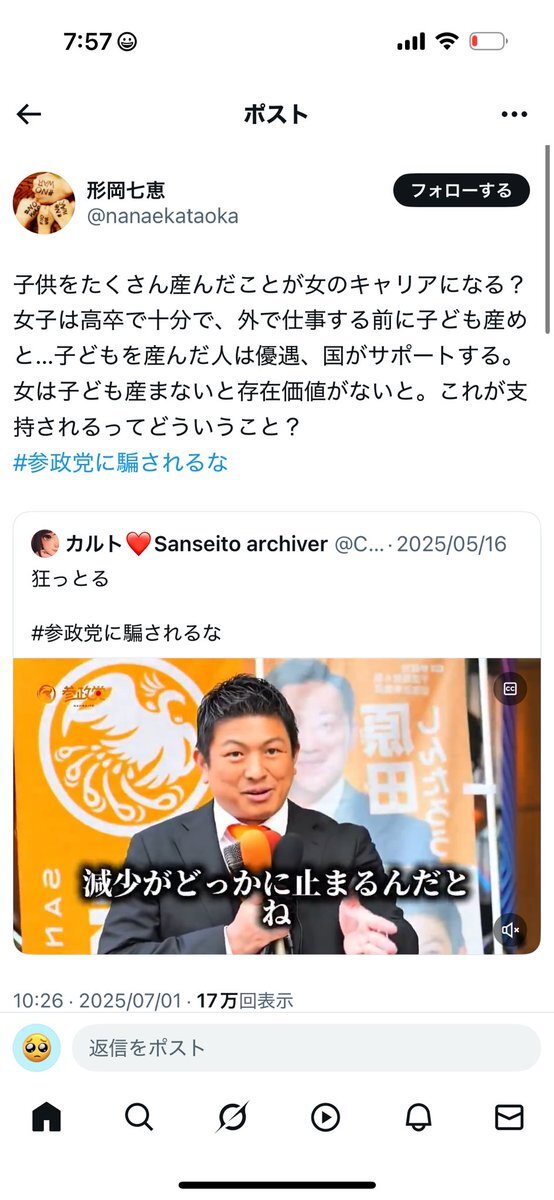Open the Notifications bell tab
This screenshot has width=554, height=1200.
417,1116
